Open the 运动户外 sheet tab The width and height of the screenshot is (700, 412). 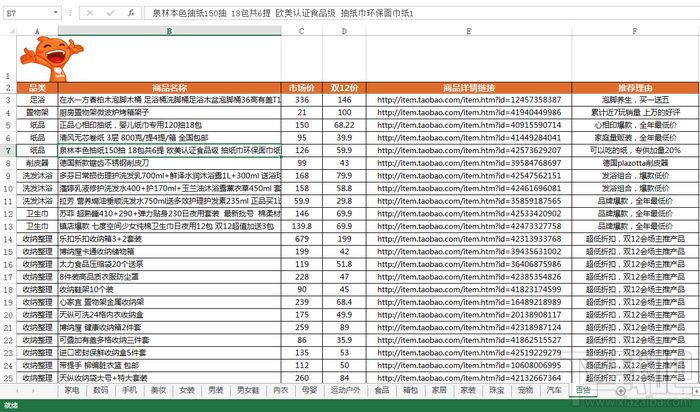pyautogui.click(x=345, y=390)
